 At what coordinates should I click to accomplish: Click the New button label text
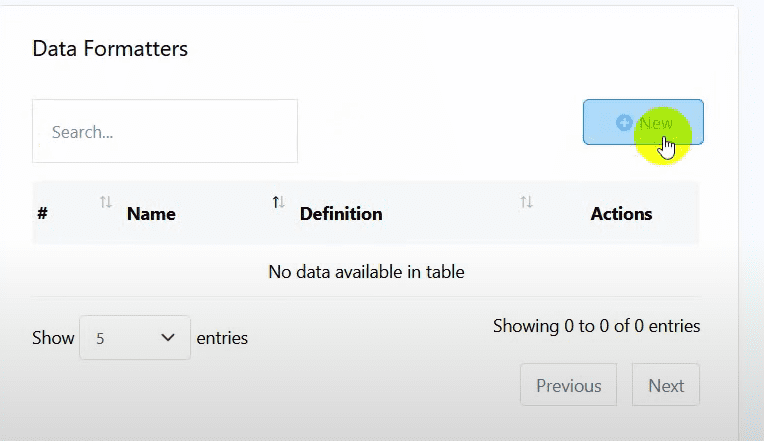coord(655,123)
